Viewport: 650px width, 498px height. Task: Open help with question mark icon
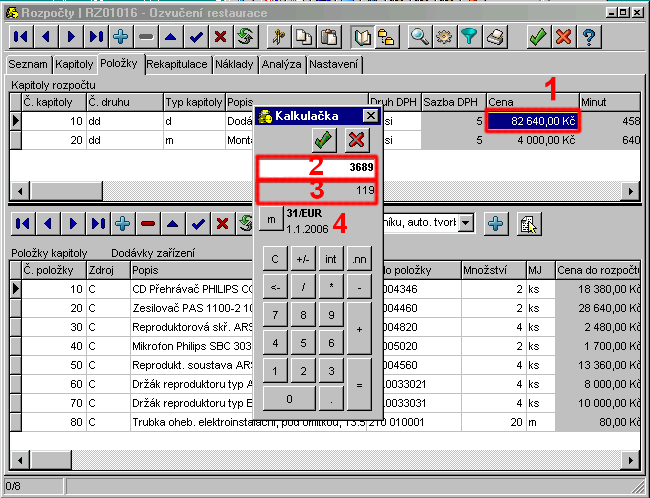tap(589, 37)
